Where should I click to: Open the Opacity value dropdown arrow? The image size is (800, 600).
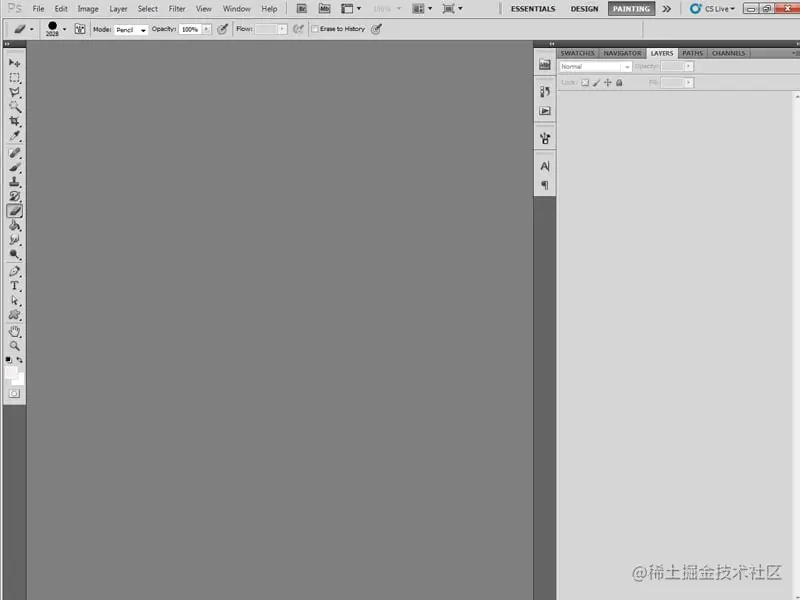(689, 65)
